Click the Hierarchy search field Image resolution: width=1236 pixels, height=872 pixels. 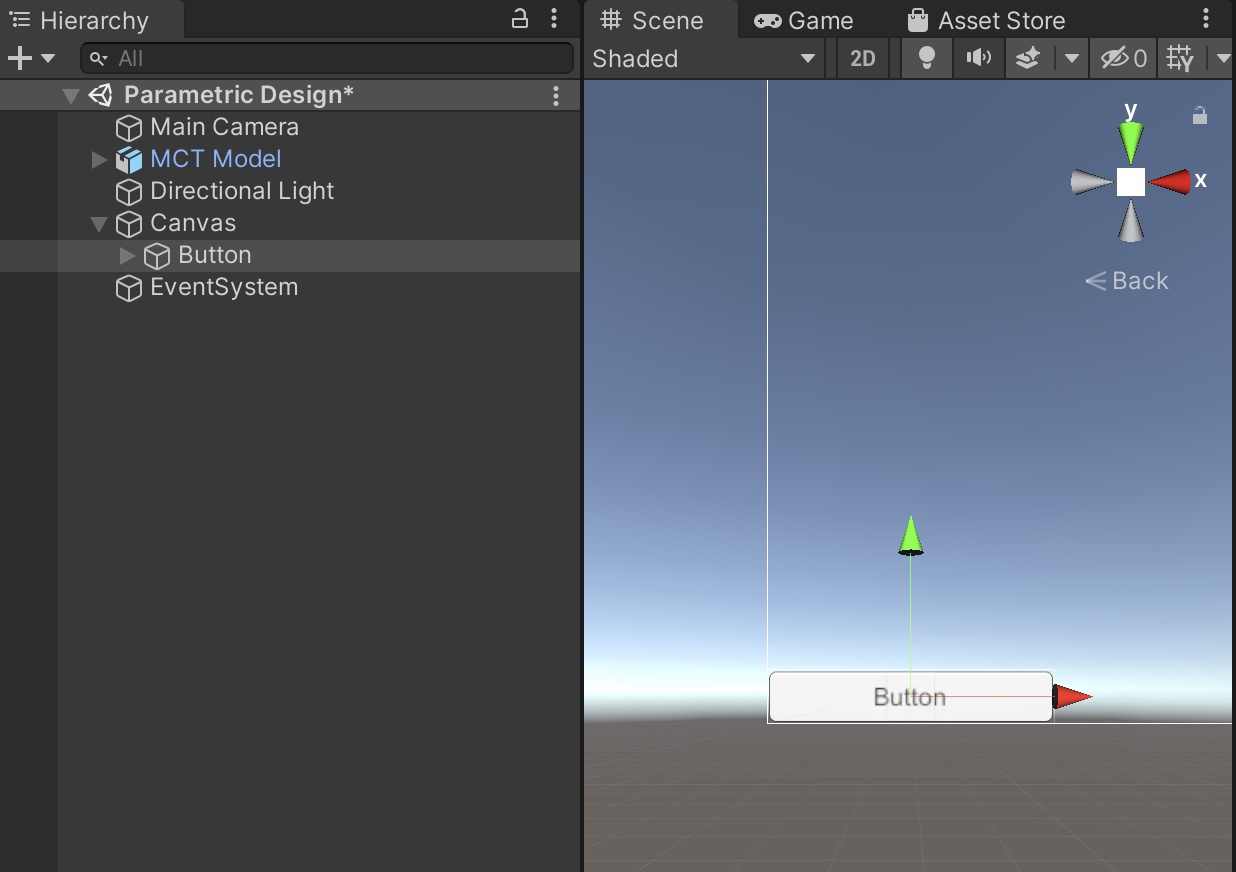(x=327, y=58)
